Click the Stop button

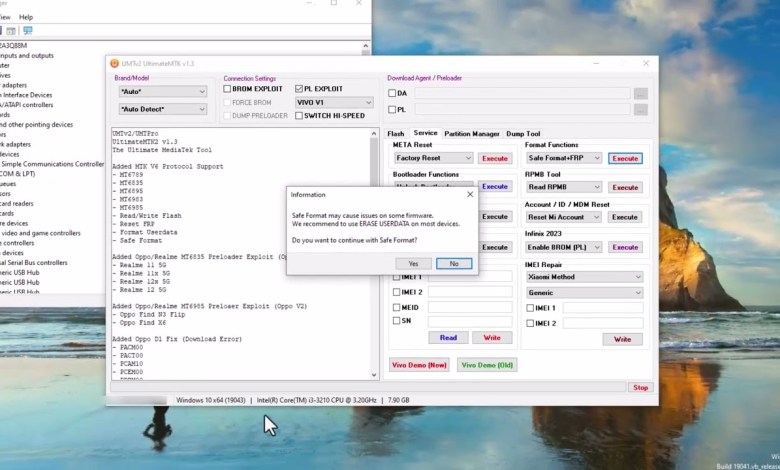coord(640,387)
